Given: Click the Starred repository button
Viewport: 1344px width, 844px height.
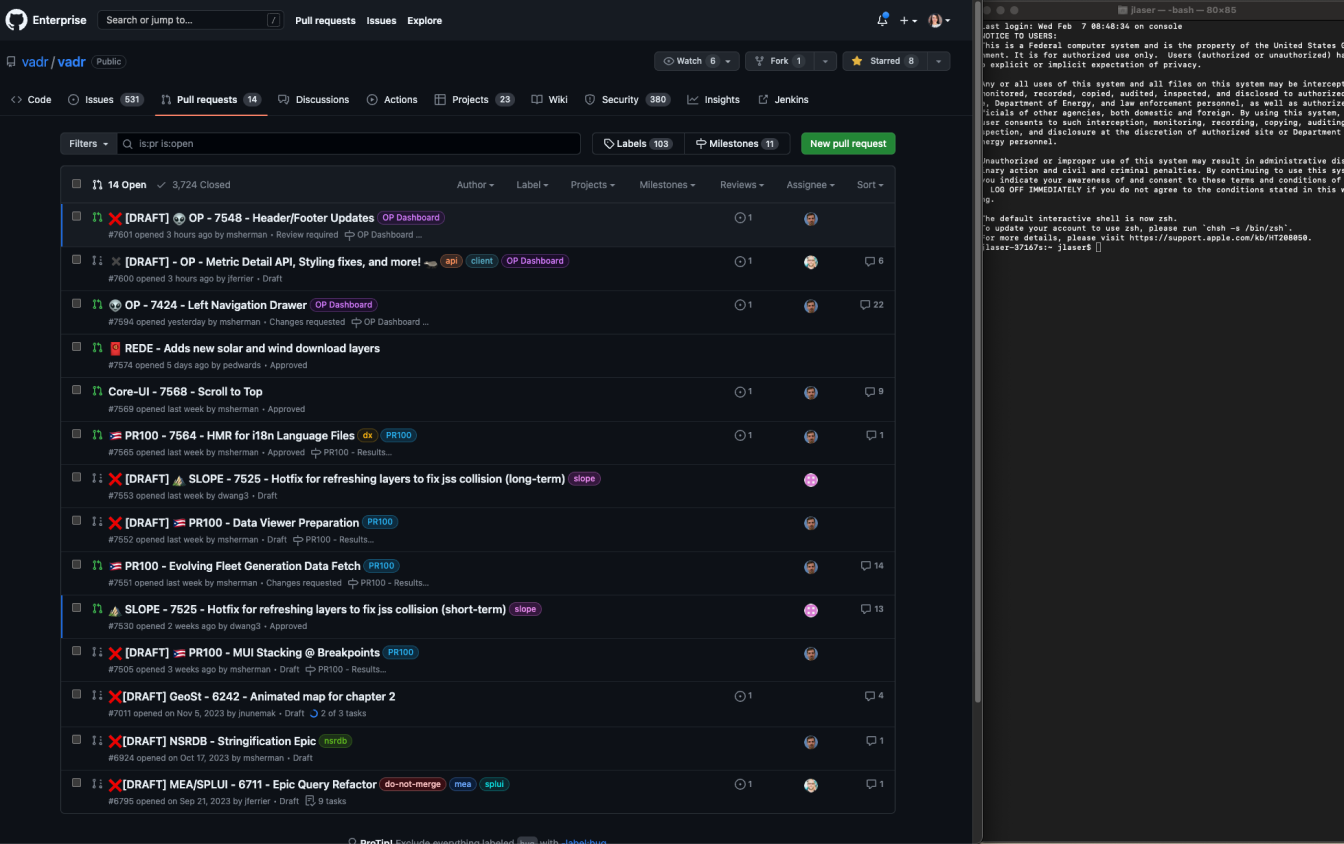Looking at the screenshot, I should tap(884, 61).
